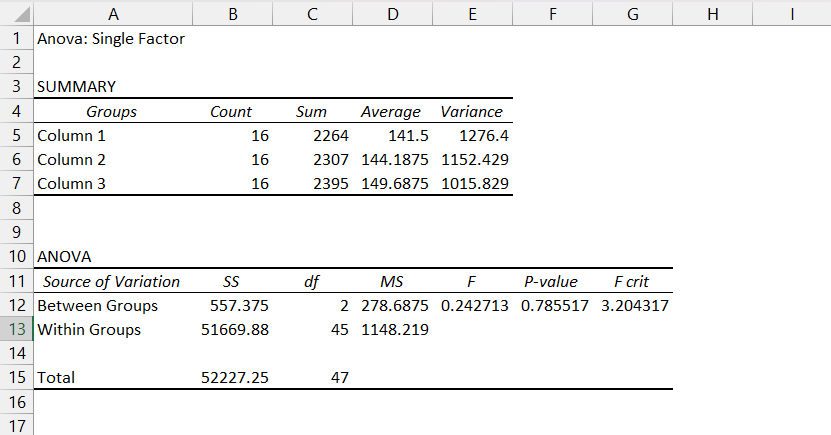Viewport: 831px width, 435px height.
Task: Select the P-value cell 0.785517
Action: point(552,306)
